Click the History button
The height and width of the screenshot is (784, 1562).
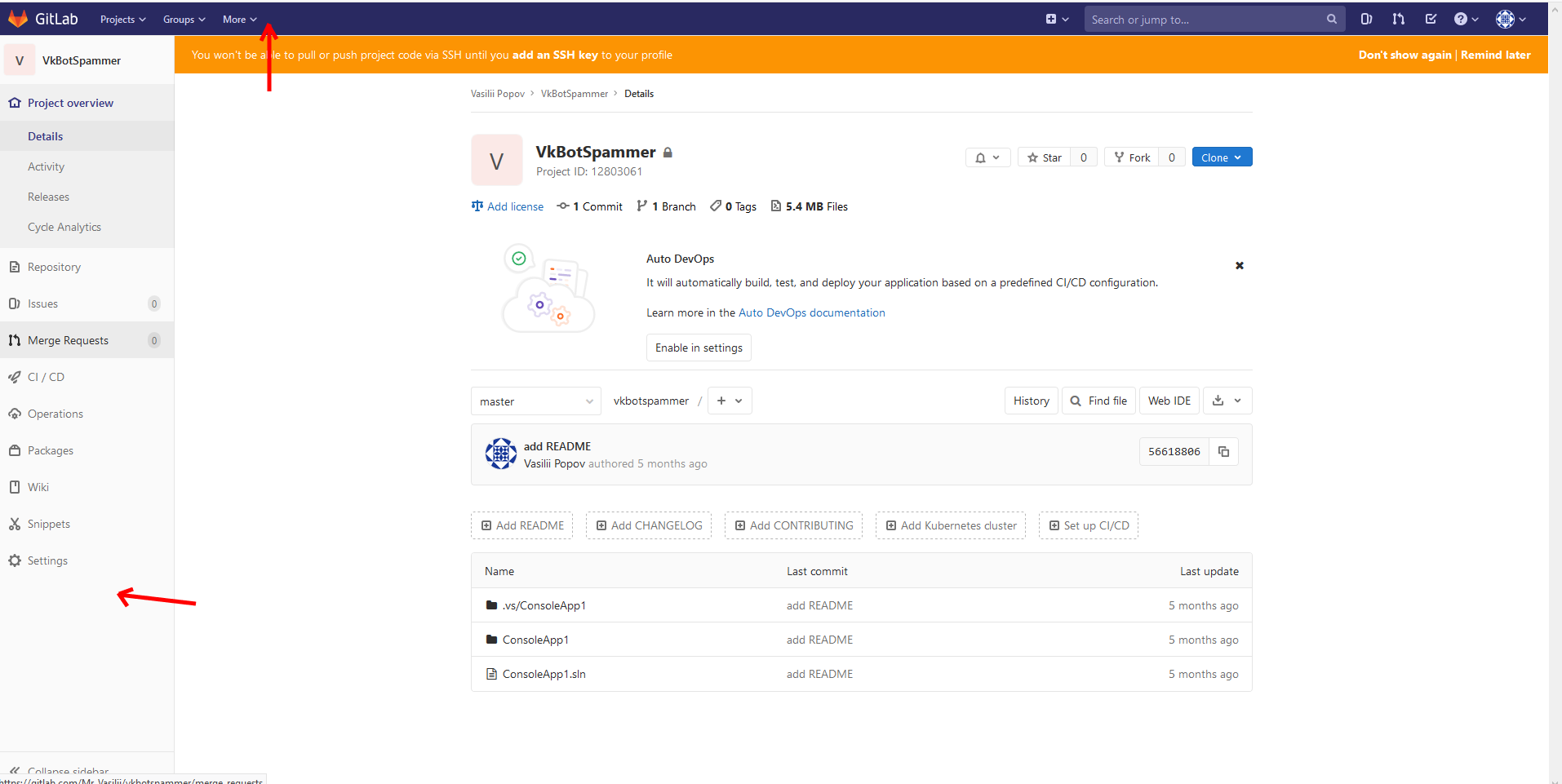tap(1032, 401)
